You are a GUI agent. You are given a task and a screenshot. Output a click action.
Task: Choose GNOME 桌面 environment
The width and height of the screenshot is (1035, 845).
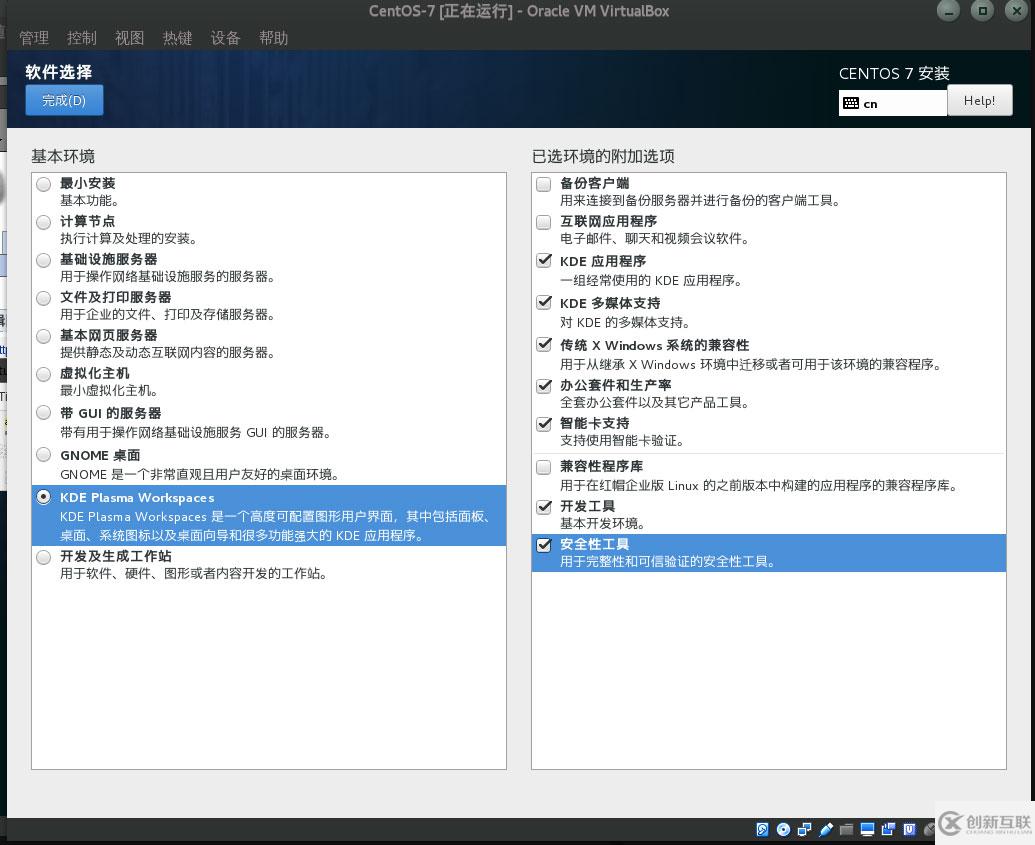click(44, 455)
